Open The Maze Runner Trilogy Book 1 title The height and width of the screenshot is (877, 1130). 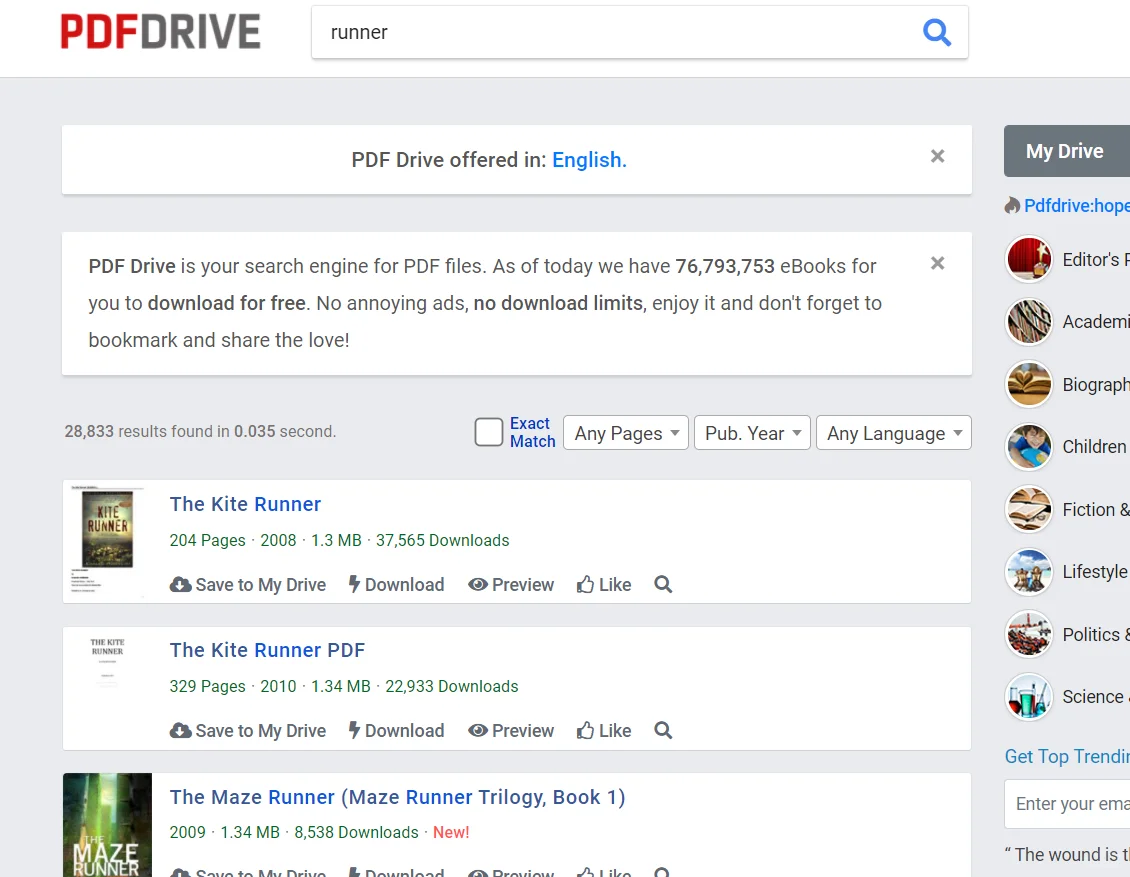pos(398,798)
